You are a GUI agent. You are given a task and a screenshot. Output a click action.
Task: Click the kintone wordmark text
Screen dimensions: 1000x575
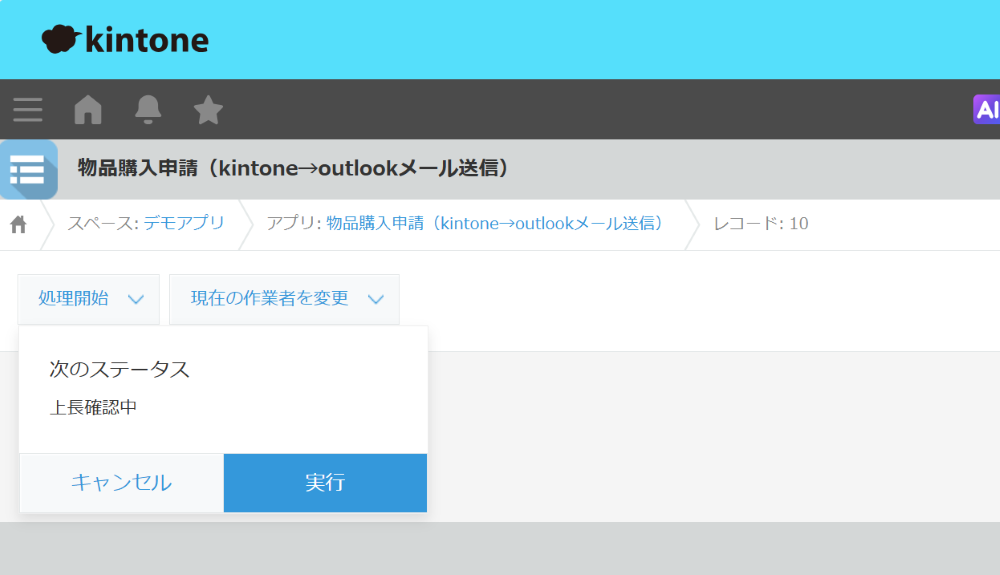pos(147,40)
